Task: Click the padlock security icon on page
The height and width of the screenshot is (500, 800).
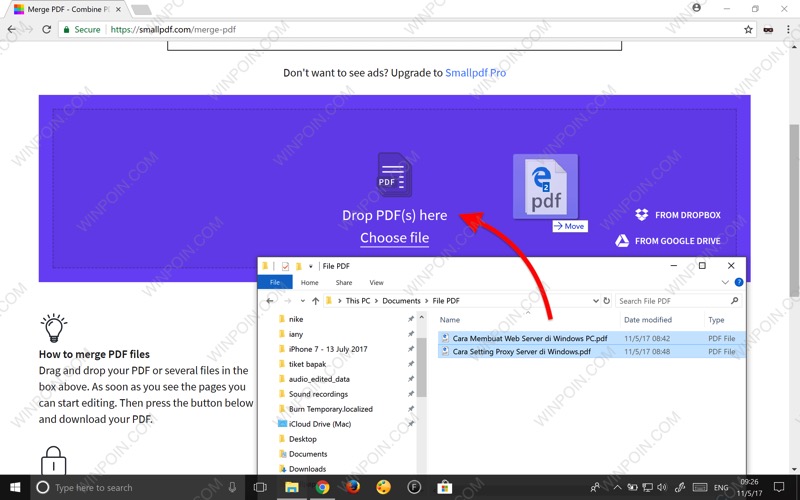Action: click(x=54, y=460)
